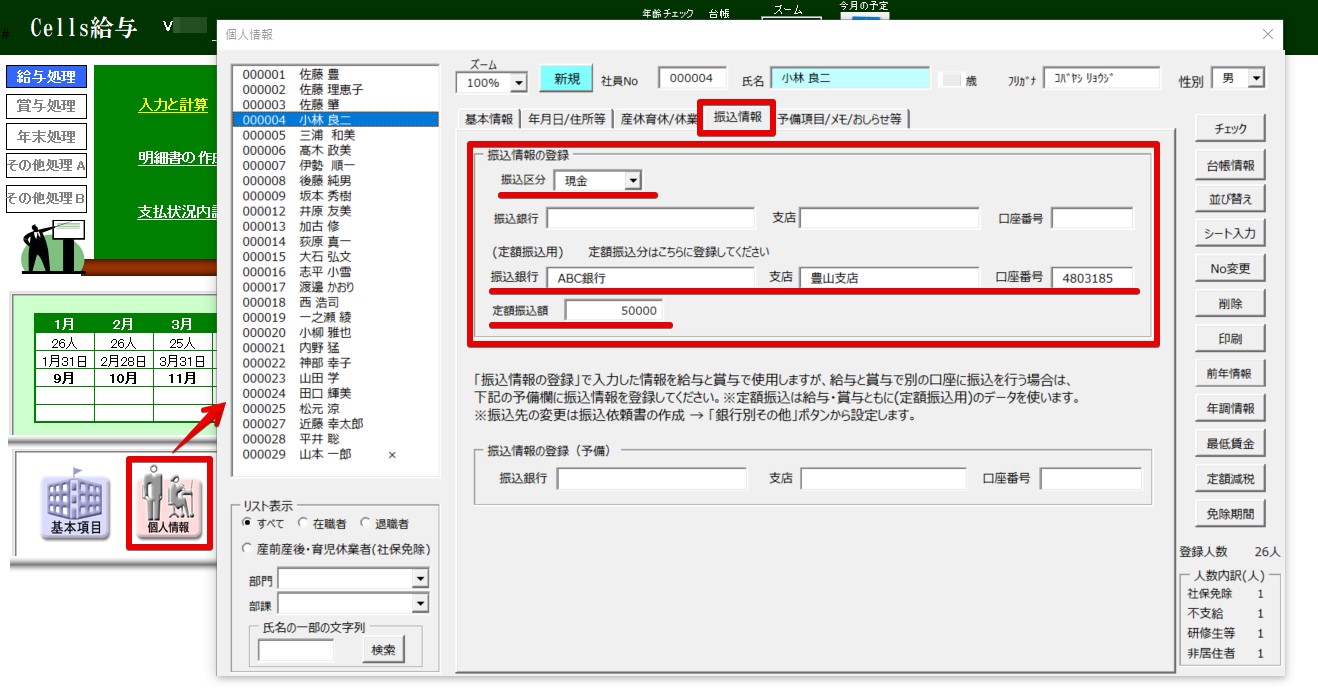This screenshot has width=1318, height=695.
Task: Open the 年月日/住所等 tab
Action: tap(566, 119)
